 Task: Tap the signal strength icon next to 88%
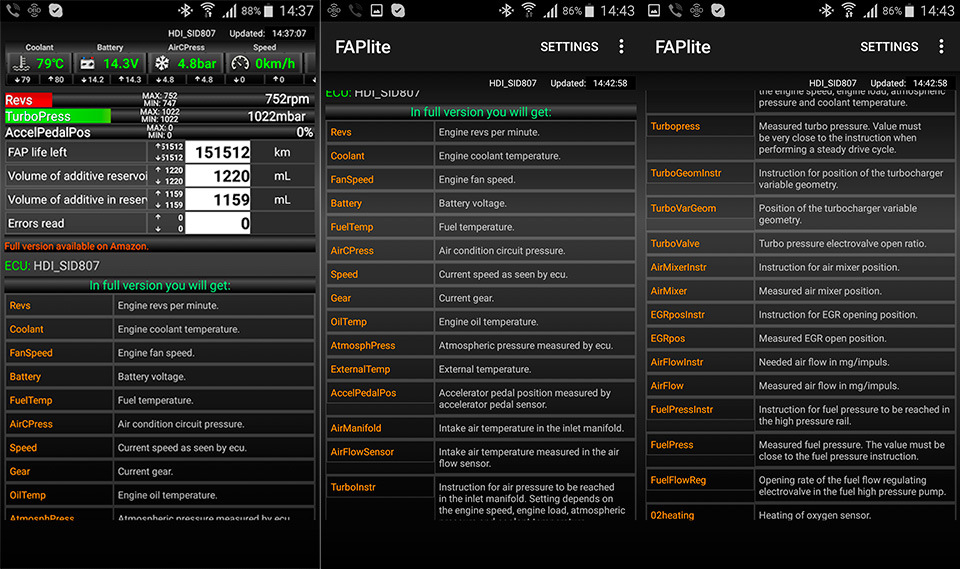[230, 10]
